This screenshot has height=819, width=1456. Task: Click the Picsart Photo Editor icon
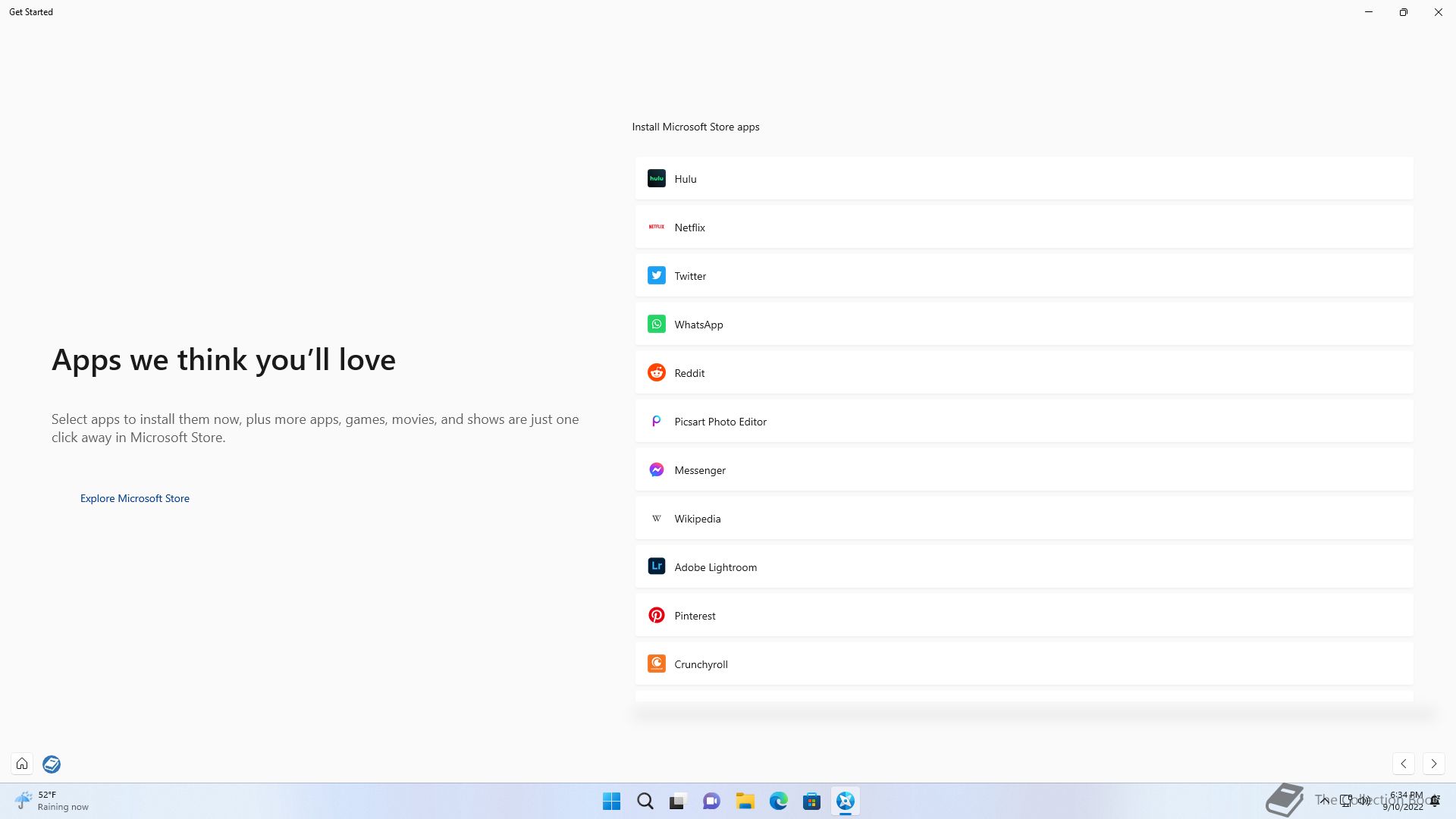pyautogui.click(x=656, y=421)
